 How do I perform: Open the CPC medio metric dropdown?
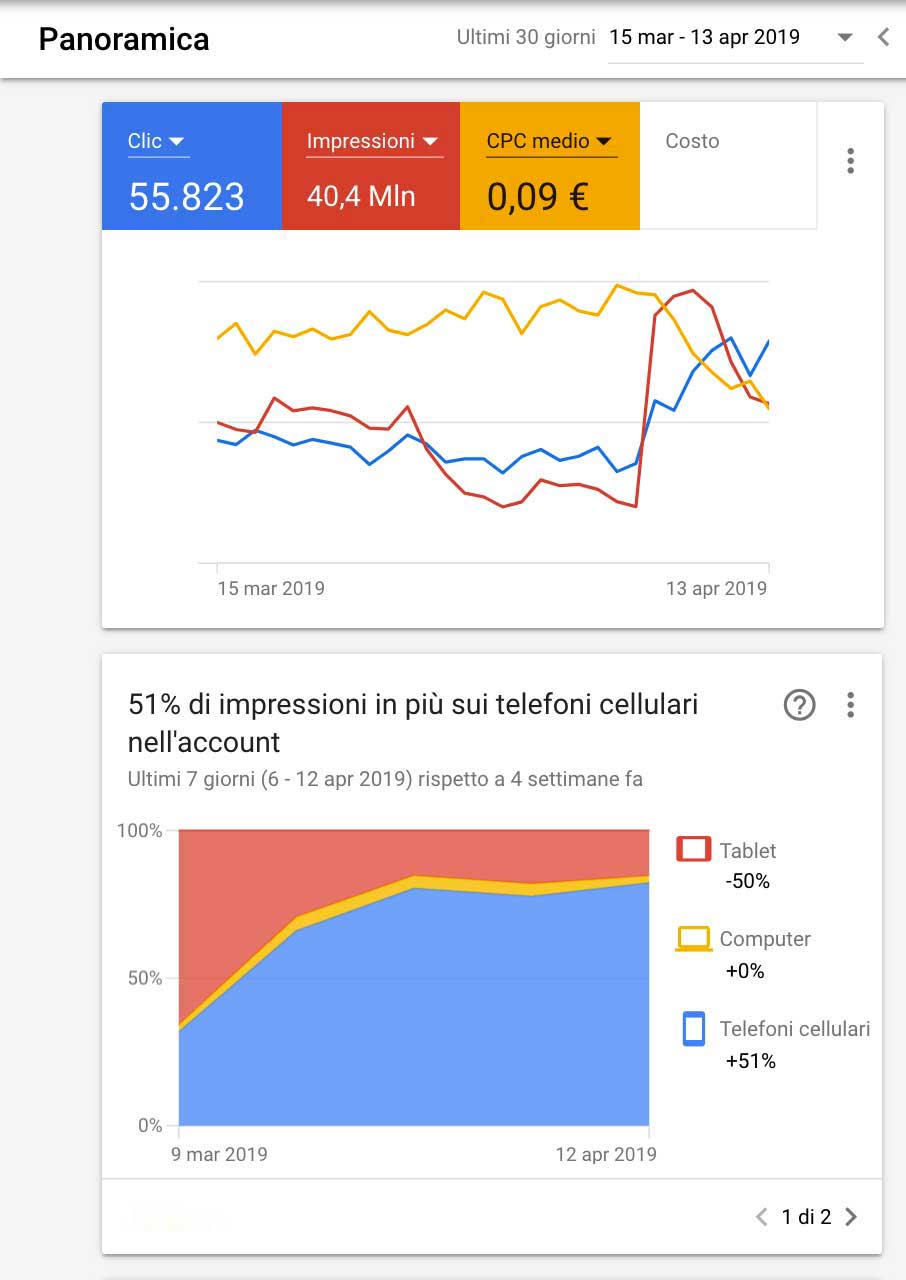pyautogui.click(x=549, y=141)
